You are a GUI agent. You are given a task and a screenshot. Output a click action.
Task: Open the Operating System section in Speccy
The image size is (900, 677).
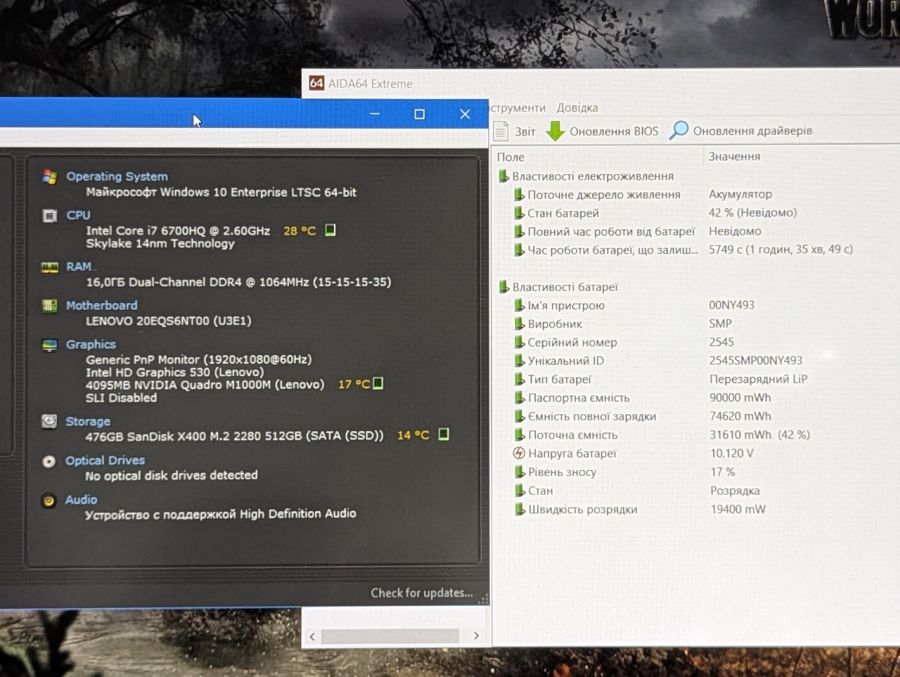[117, 176]
